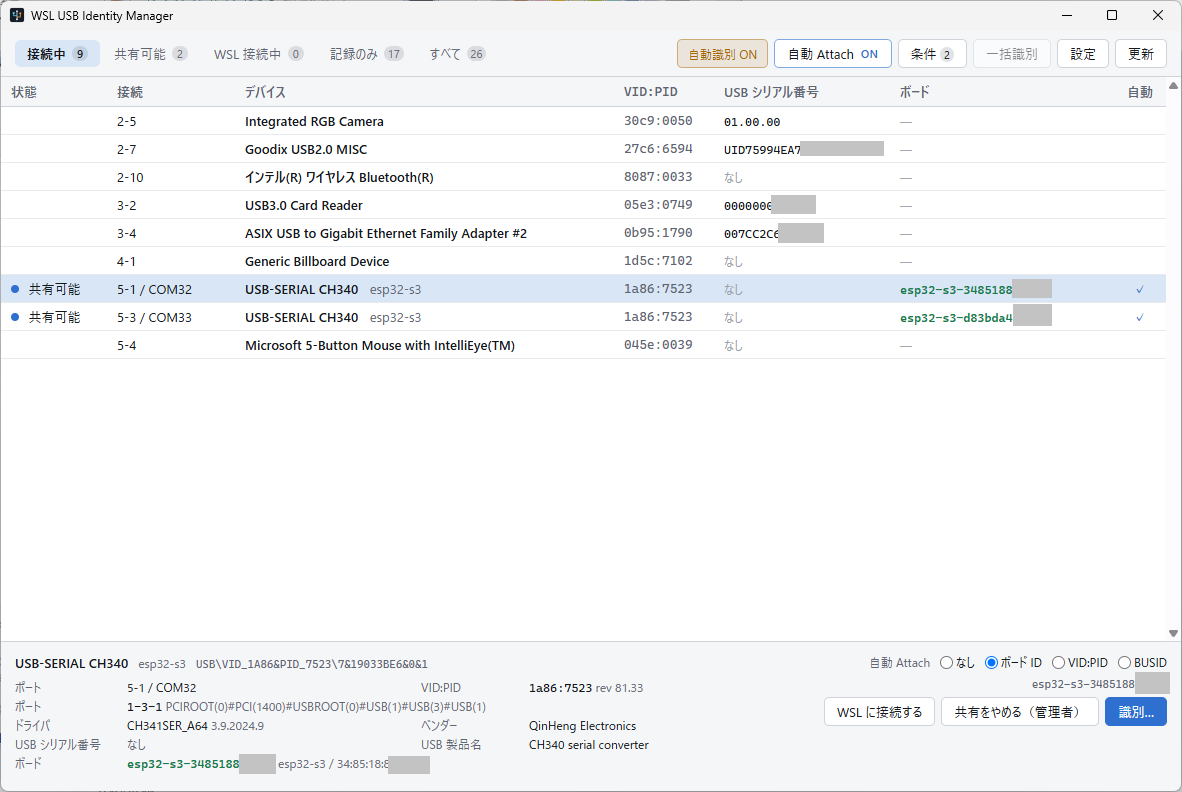Toggle the 自動 Attach ON button

[x=832, y=54]
